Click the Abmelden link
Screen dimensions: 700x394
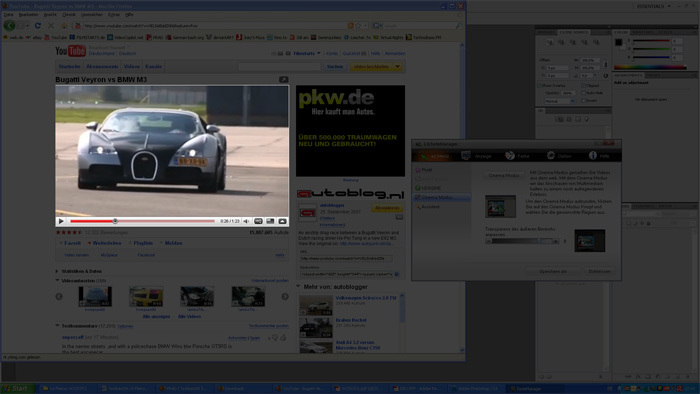[x=395, y=54]
